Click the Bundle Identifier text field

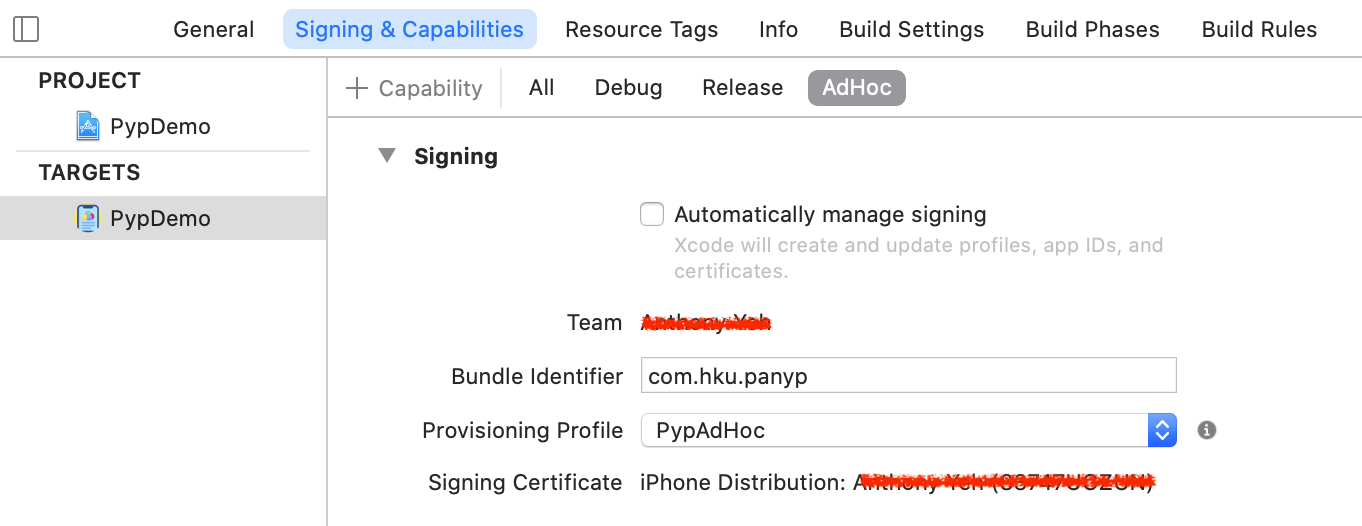[x=908, y=376]
